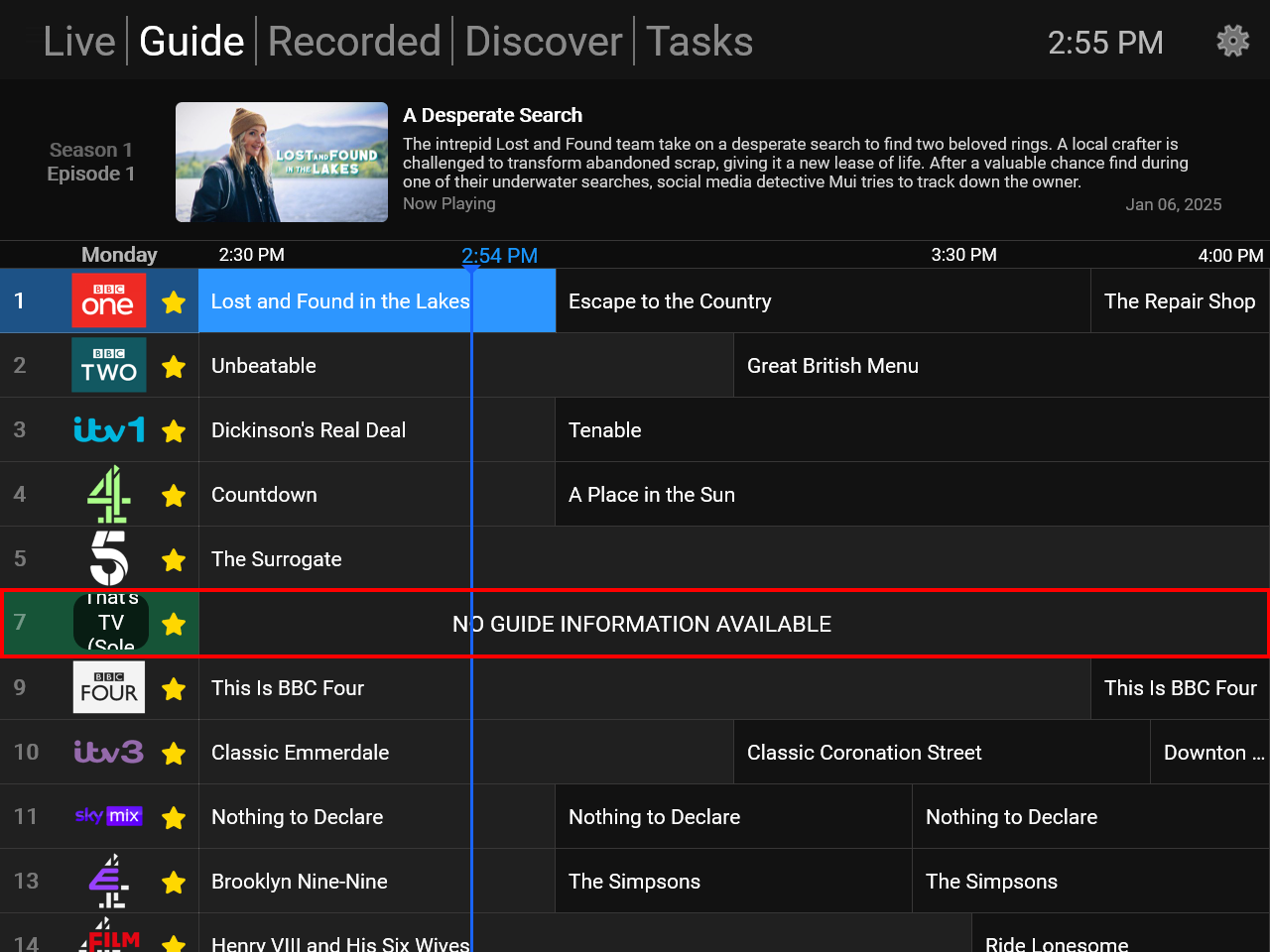This screenshot has height=952, width=1270.
Task: Toggle favorite star for That's TV
Action: coord(174,624)
